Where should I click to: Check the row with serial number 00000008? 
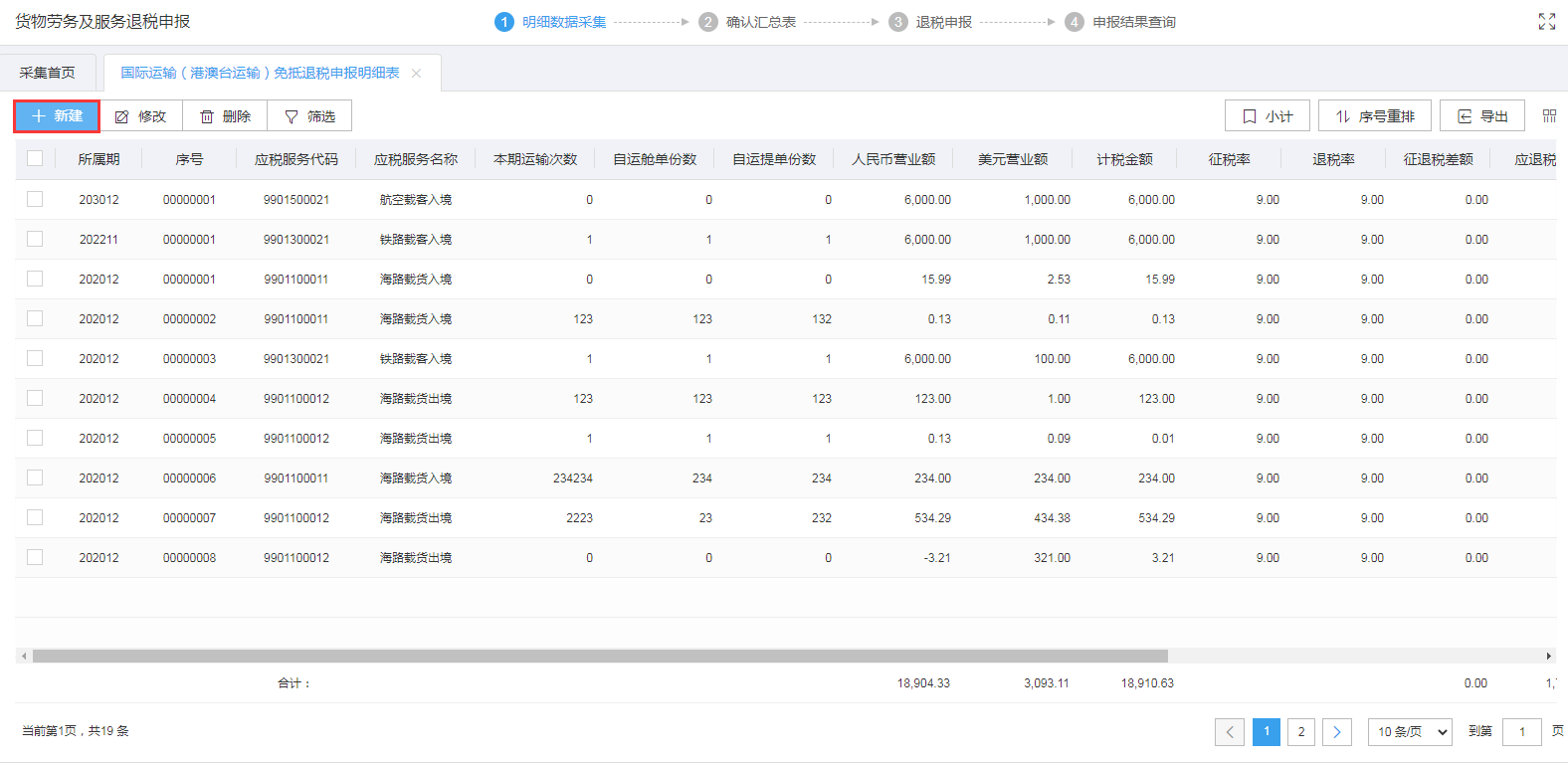35,557
